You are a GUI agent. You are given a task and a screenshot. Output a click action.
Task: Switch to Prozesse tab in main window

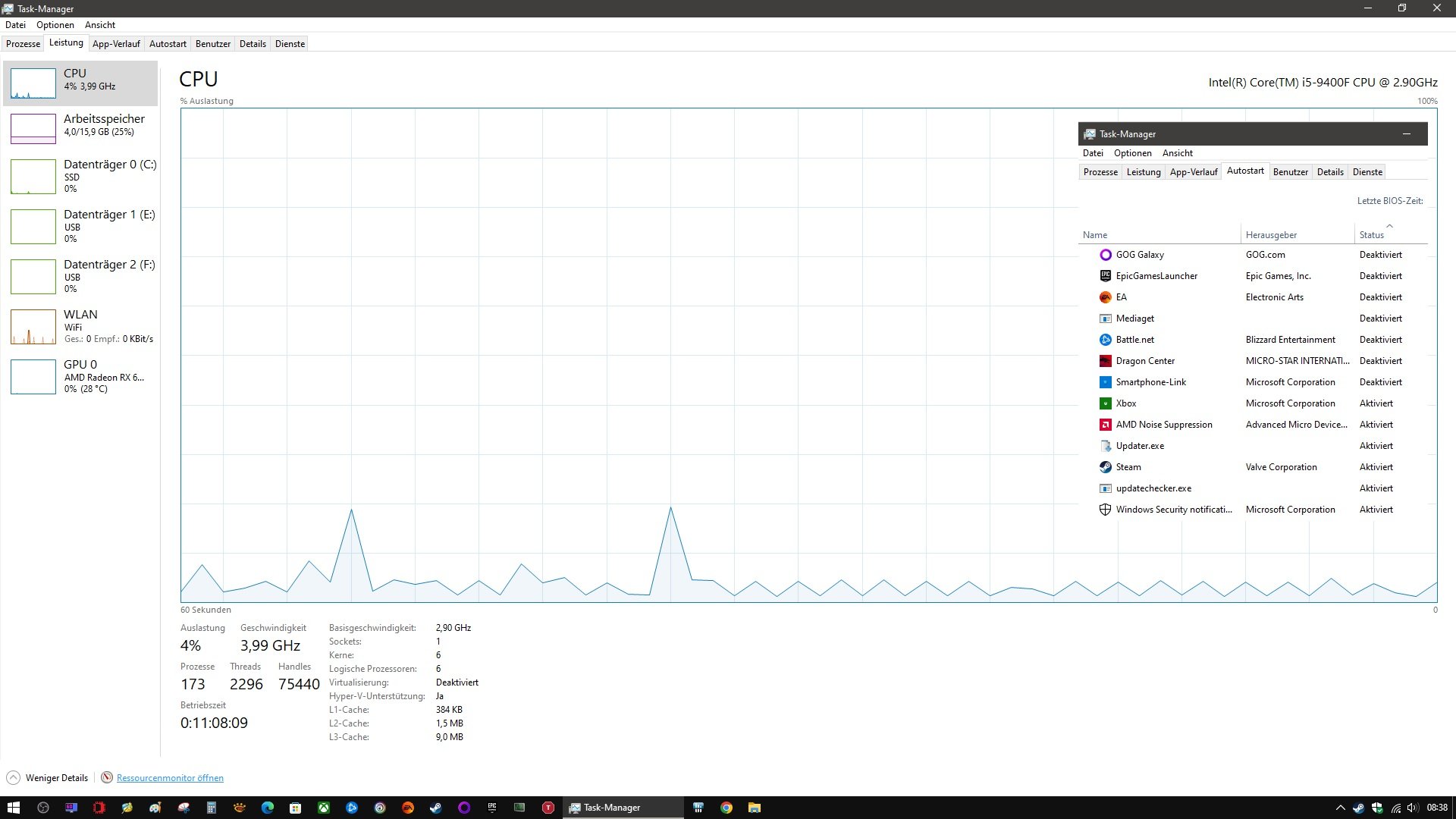24,44
